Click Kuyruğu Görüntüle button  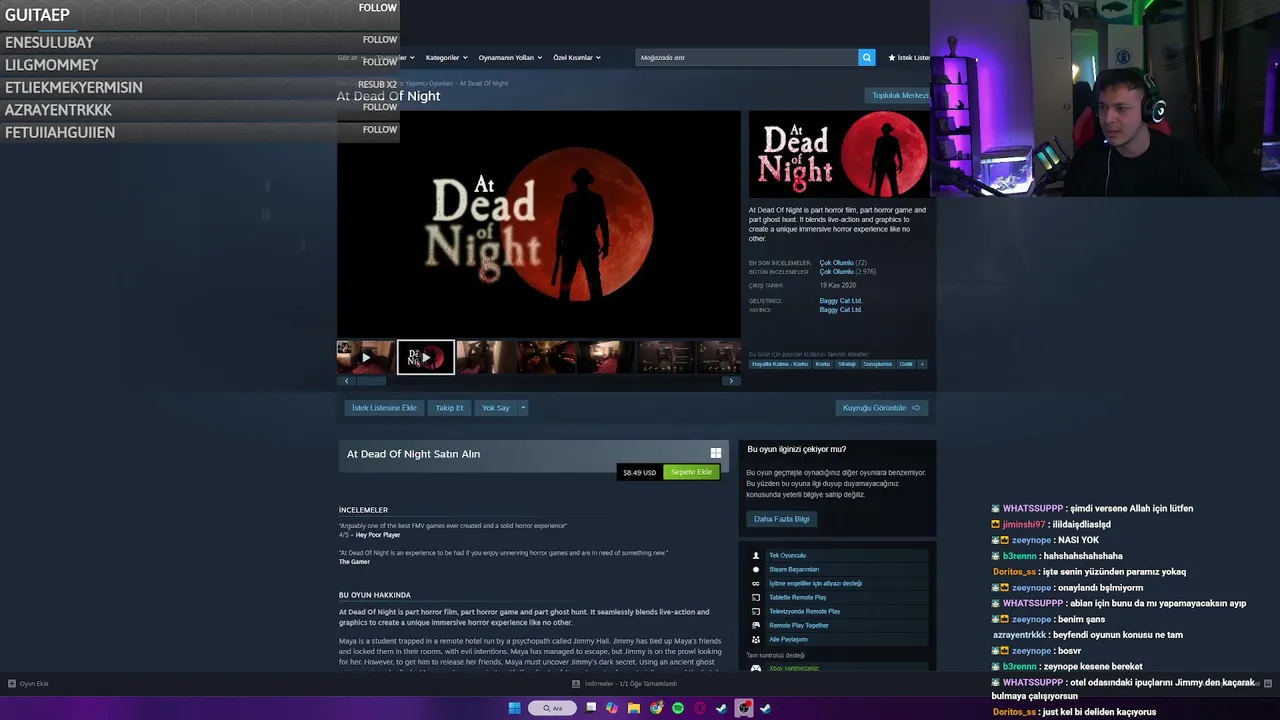(881, 408)
